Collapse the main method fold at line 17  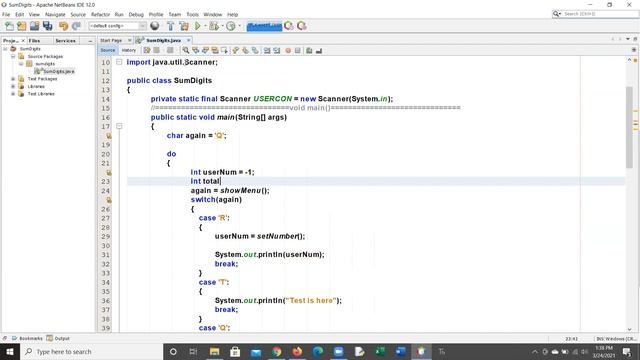(119, 126)
